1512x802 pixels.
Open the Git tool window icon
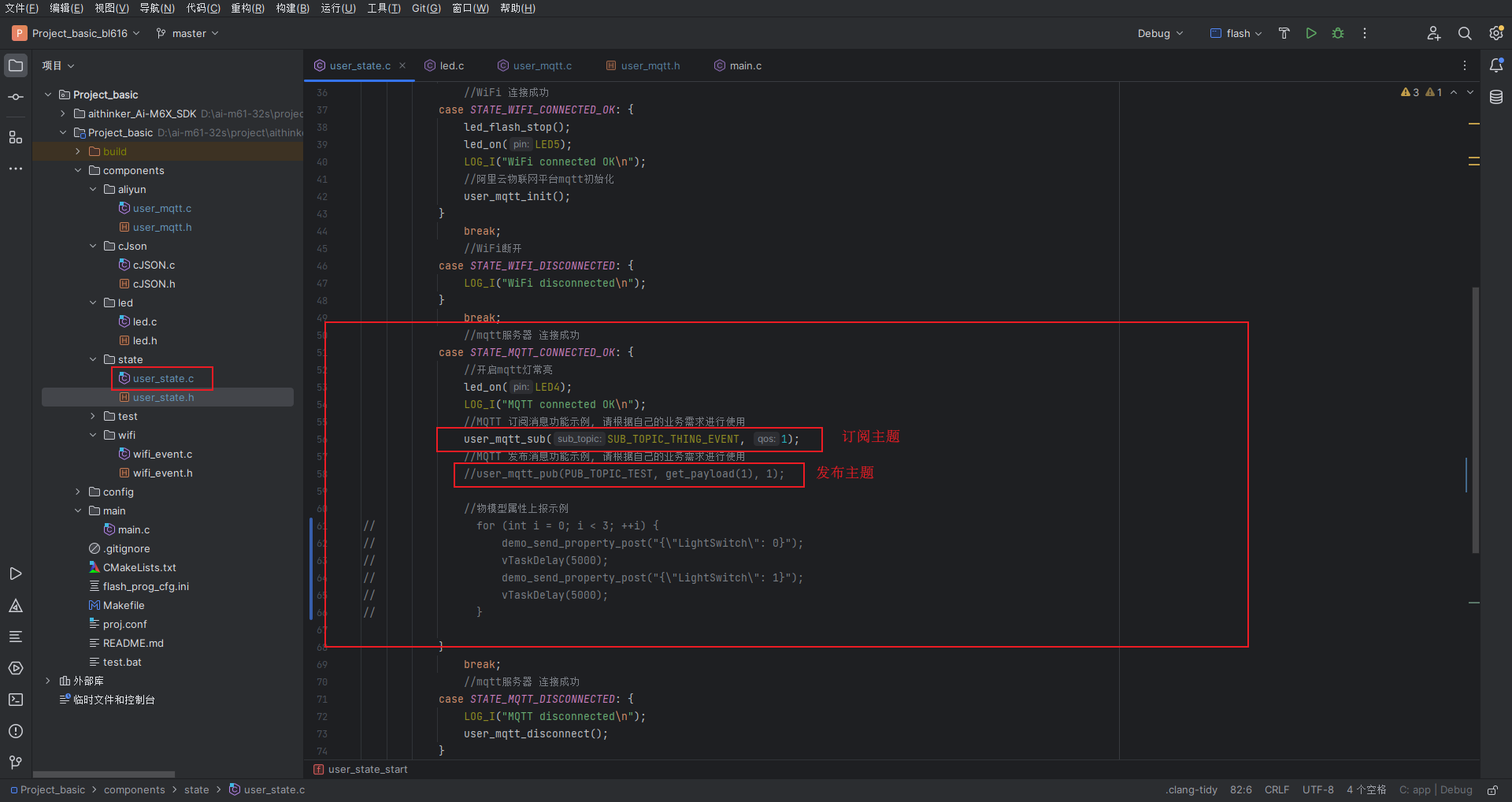[x=16, y=763]
